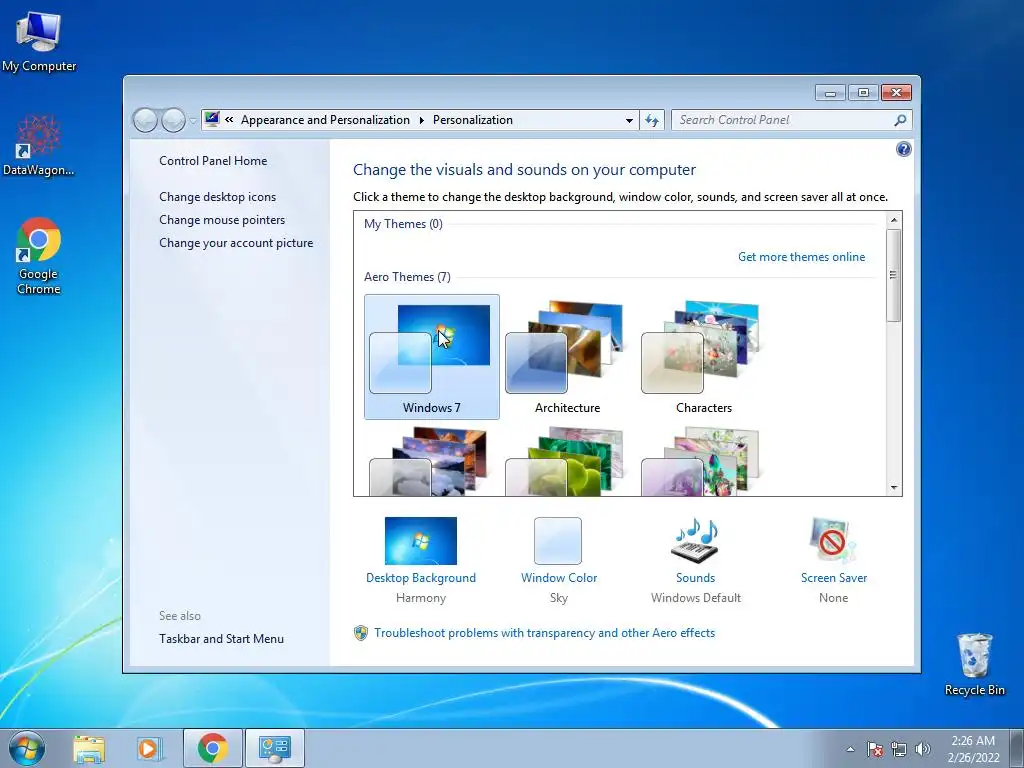Click Get more themes online link
The image size is (1024, 768).
(801, 257)
